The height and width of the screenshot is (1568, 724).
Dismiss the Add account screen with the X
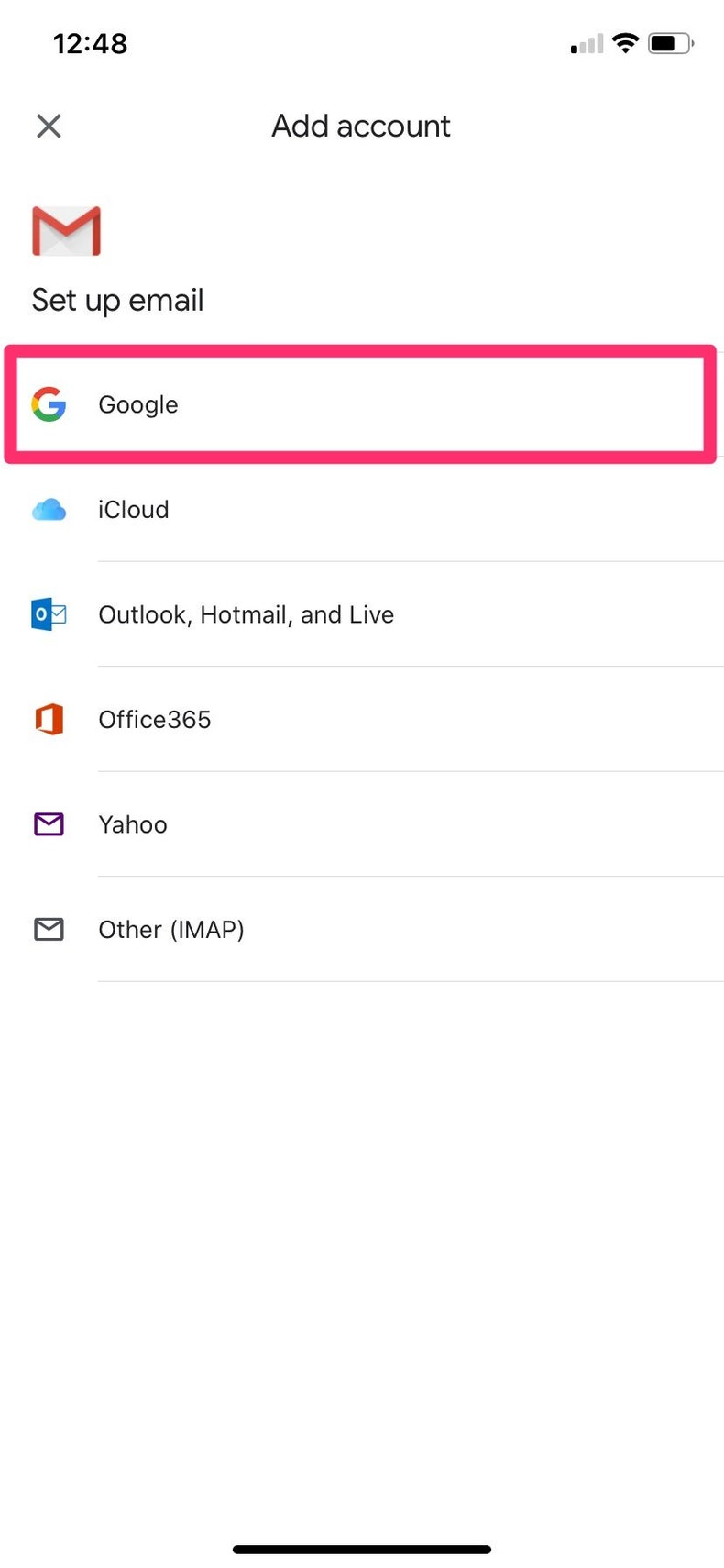coord(48,126)
